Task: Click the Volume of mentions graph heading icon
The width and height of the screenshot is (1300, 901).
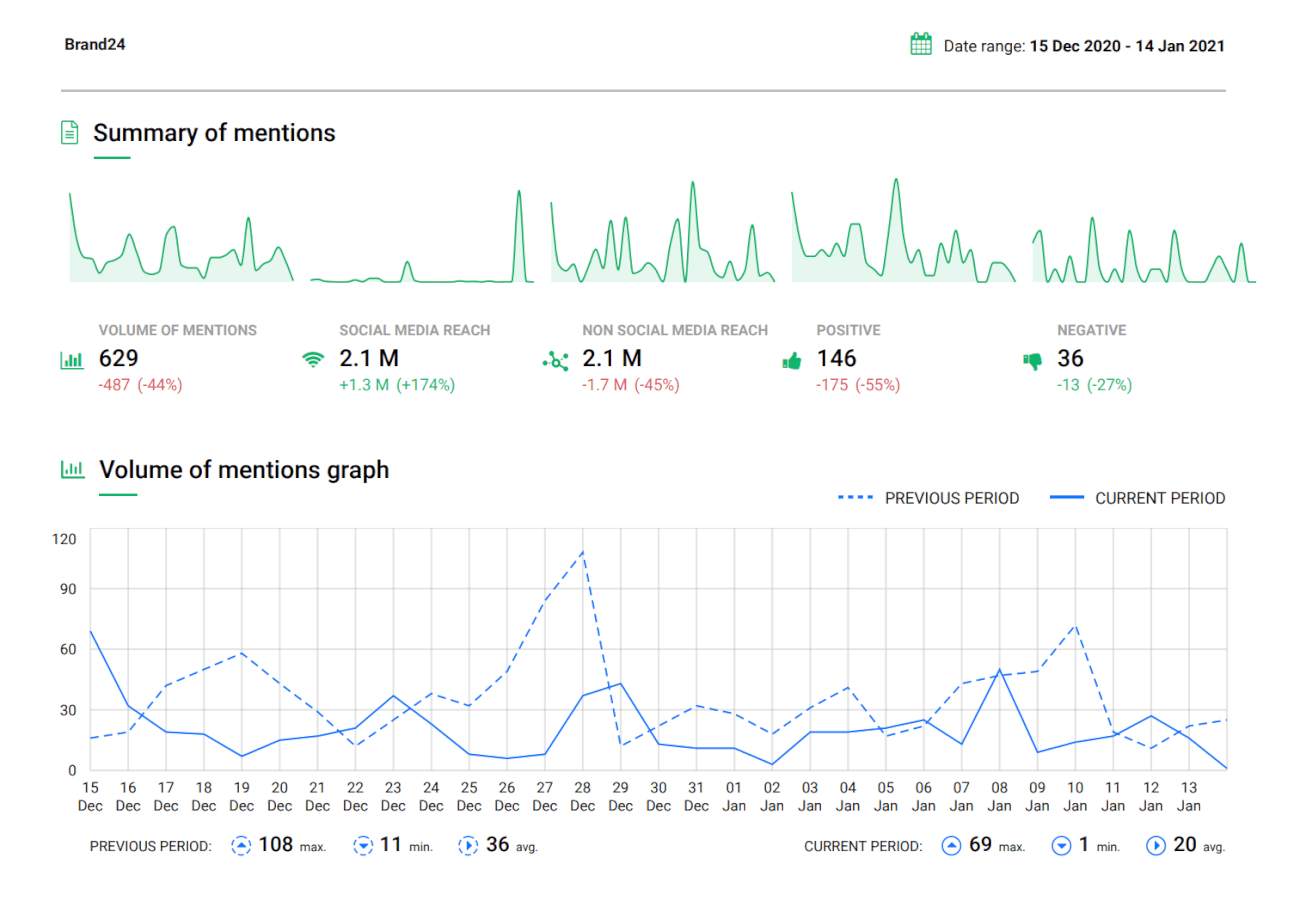Action: tap(71, 469)
